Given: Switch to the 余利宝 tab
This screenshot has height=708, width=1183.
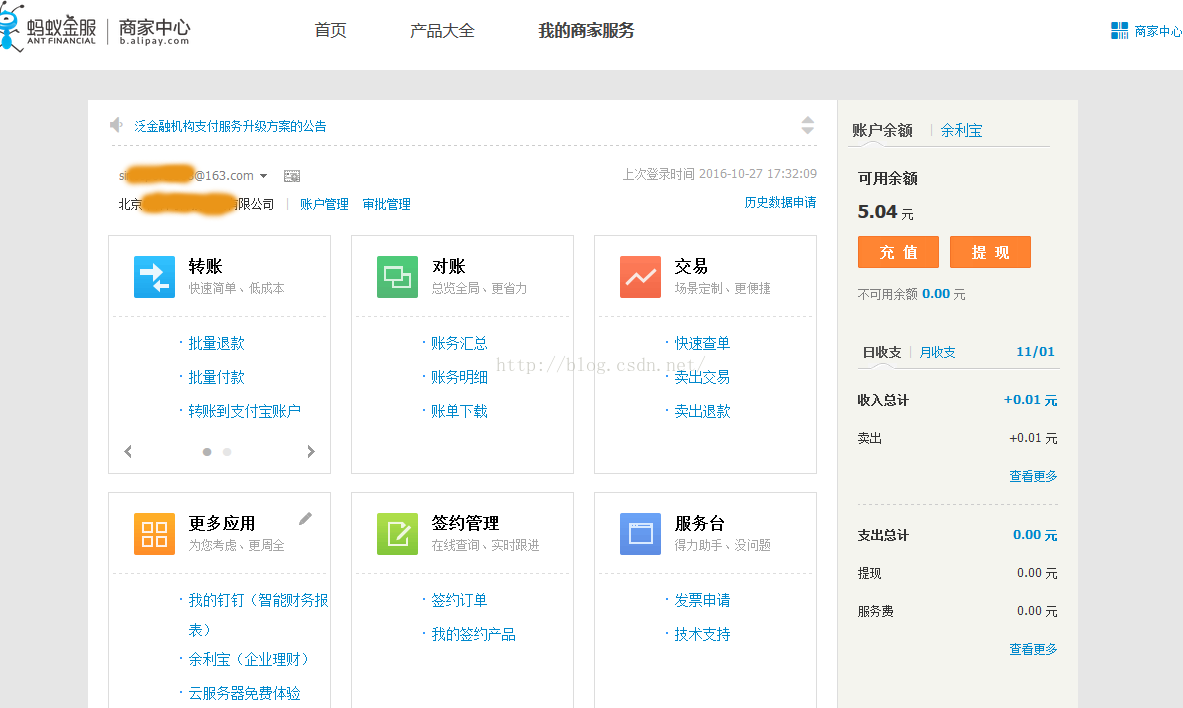Looking at the screenshot, I should click(x=961, y=130).
